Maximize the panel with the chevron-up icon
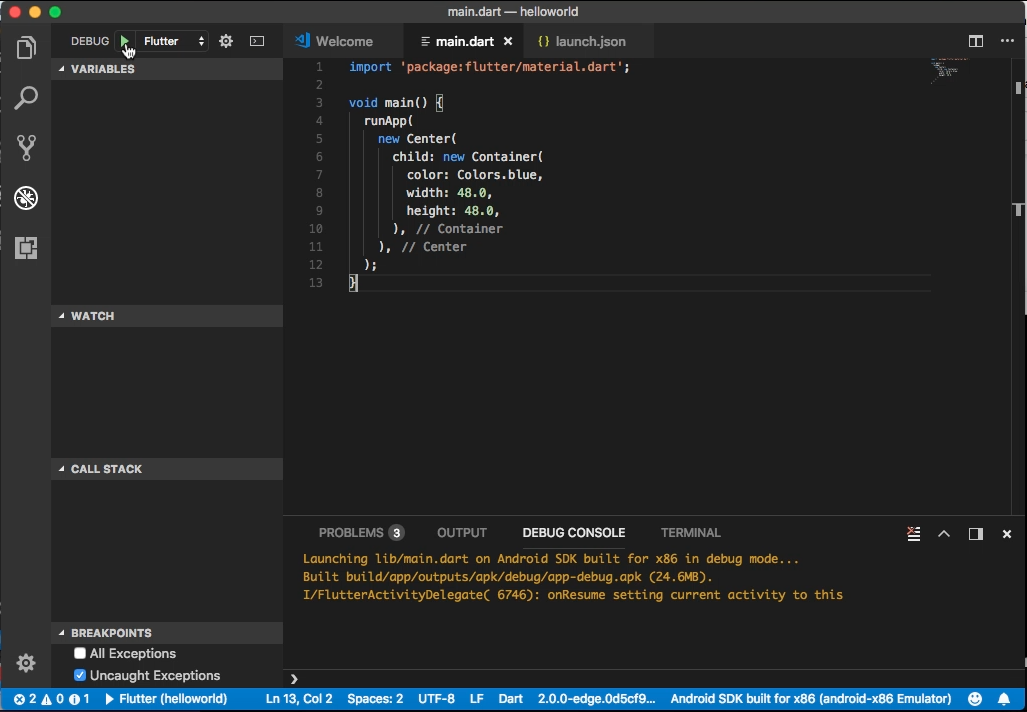The width and height of the screenshot is (1027, 712). point(944,534)
